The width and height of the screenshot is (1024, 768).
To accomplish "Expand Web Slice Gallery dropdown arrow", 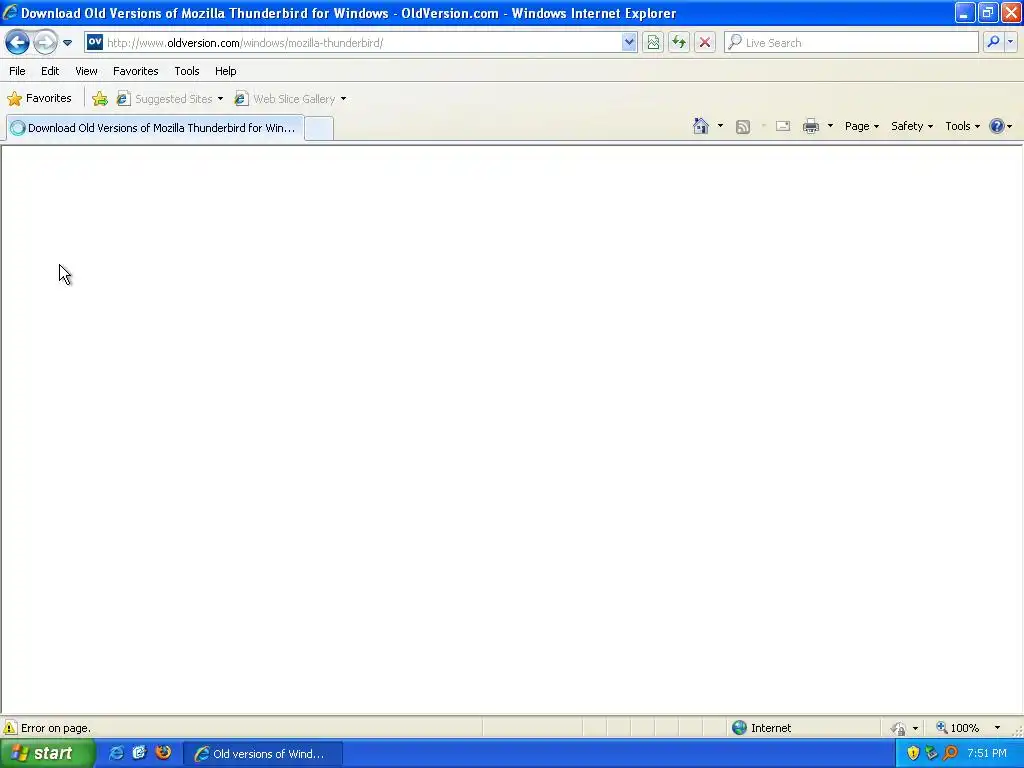I will click(x=344, y=99).
